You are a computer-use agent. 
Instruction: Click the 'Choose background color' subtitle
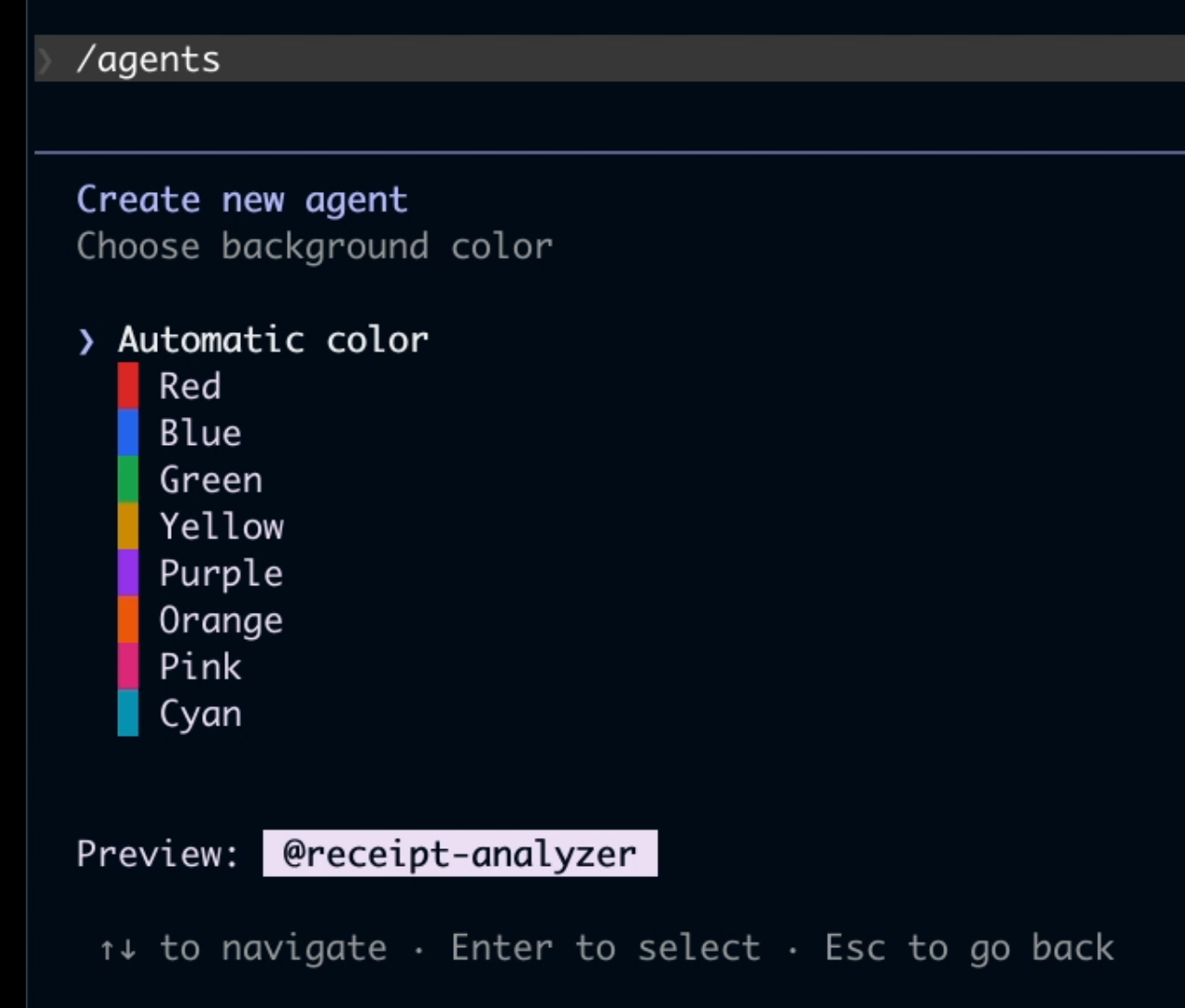coord(315,246)
